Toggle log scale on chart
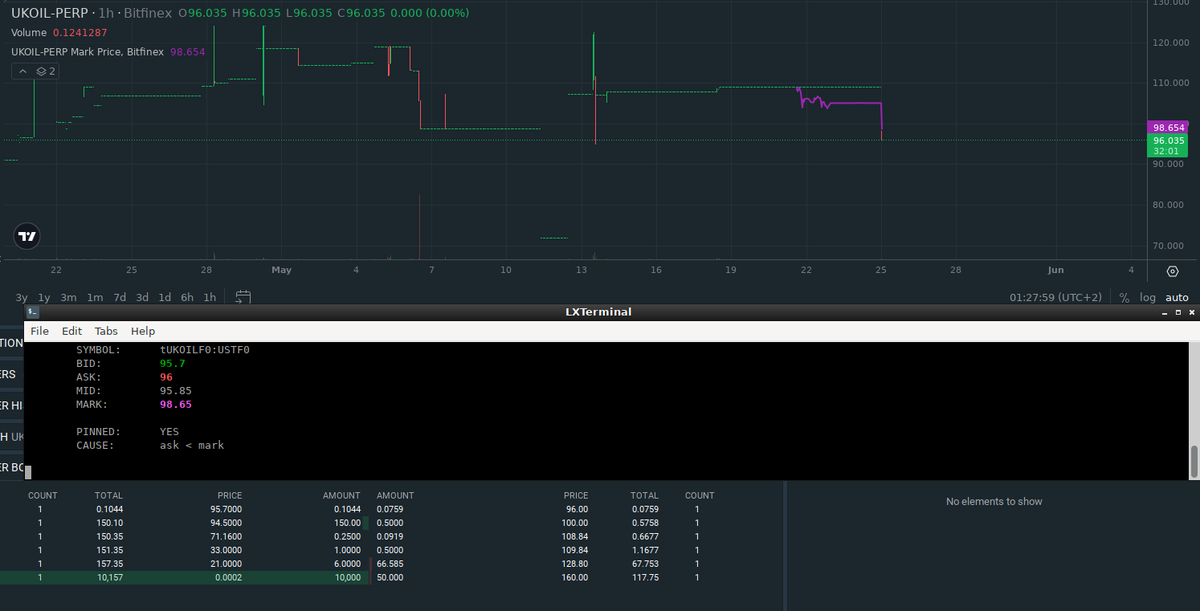This screenshot has height=611, width=1200. point(1146,297)
